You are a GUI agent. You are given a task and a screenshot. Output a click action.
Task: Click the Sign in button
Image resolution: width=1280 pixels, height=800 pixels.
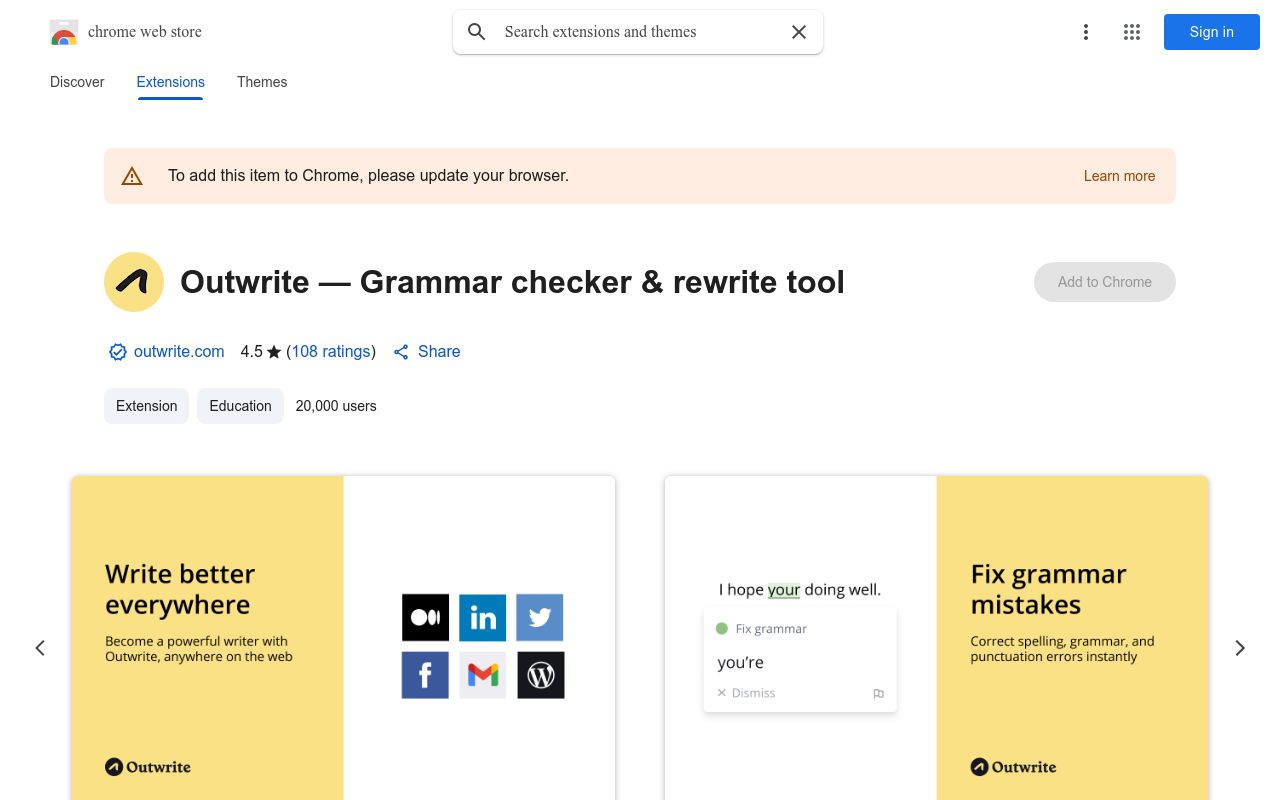tap(1212, 32)
